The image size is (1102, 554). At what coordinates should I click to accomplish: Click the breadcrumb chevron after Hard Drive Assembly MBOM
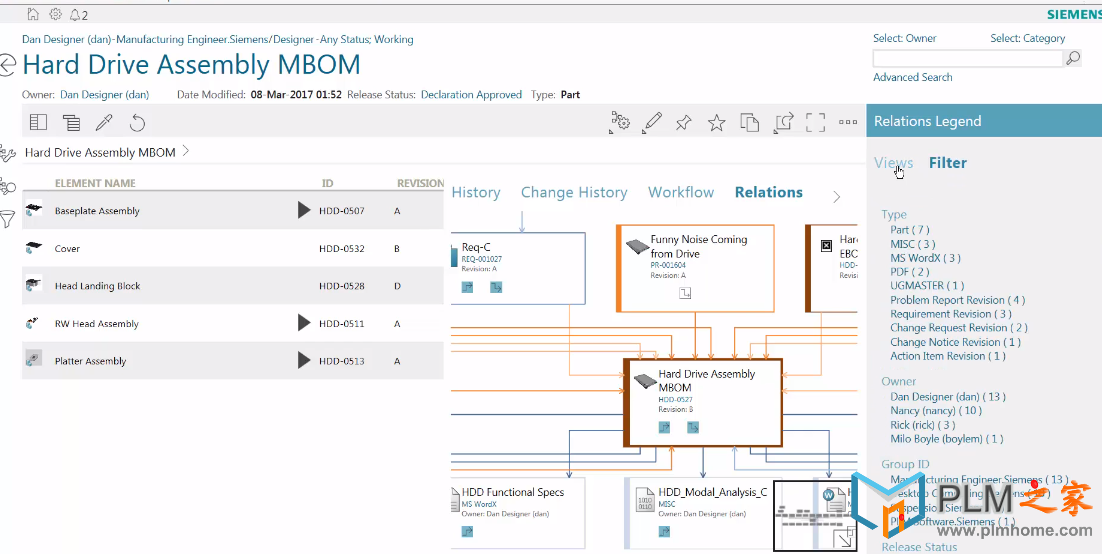pos(186,150)
